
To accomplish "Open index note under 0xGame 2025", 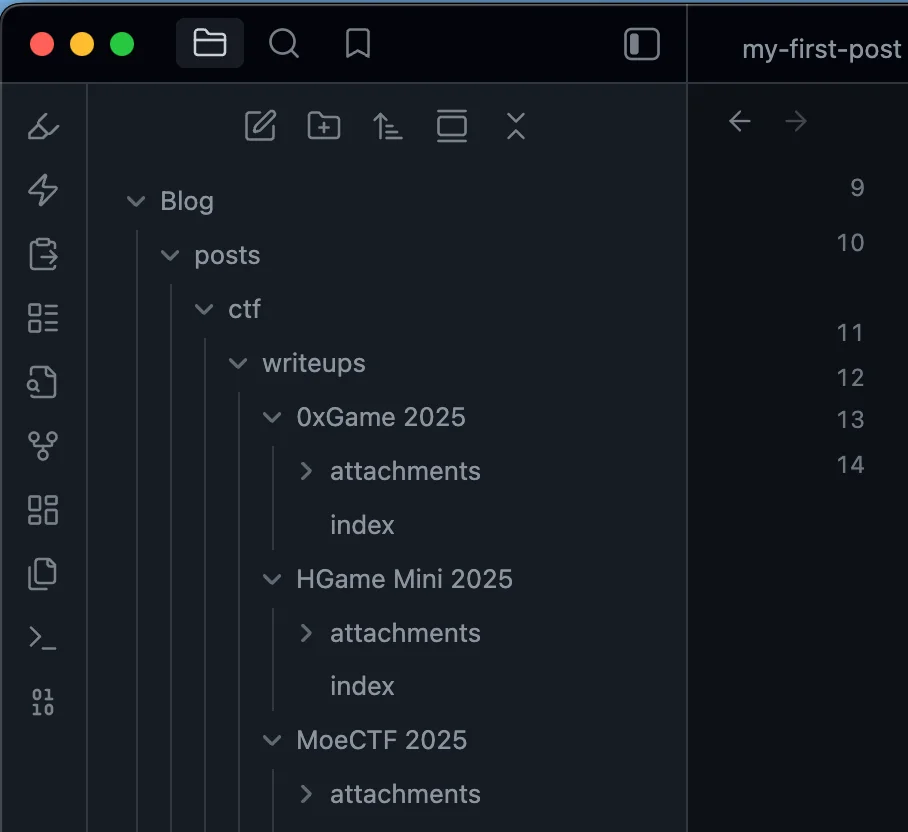I will pos(362,525).
